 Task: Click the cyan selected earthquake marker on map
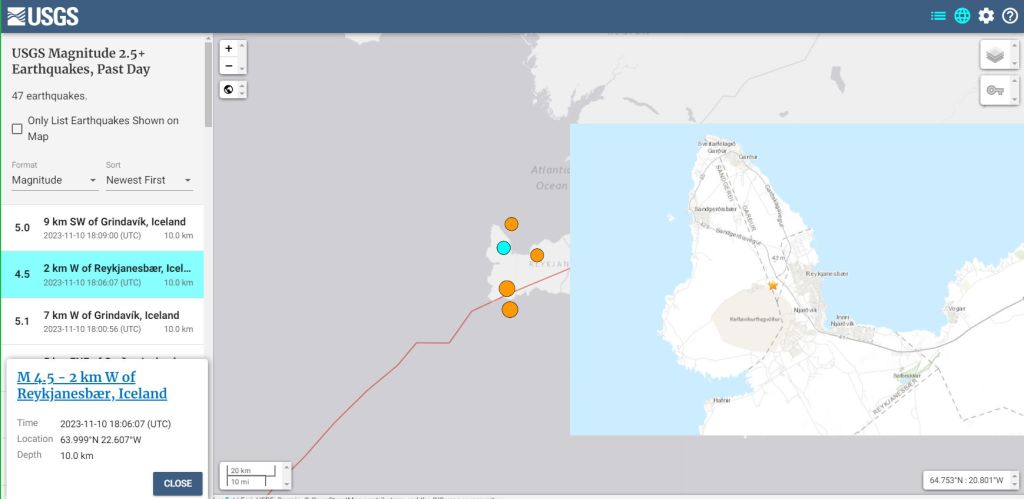point(504,248)
